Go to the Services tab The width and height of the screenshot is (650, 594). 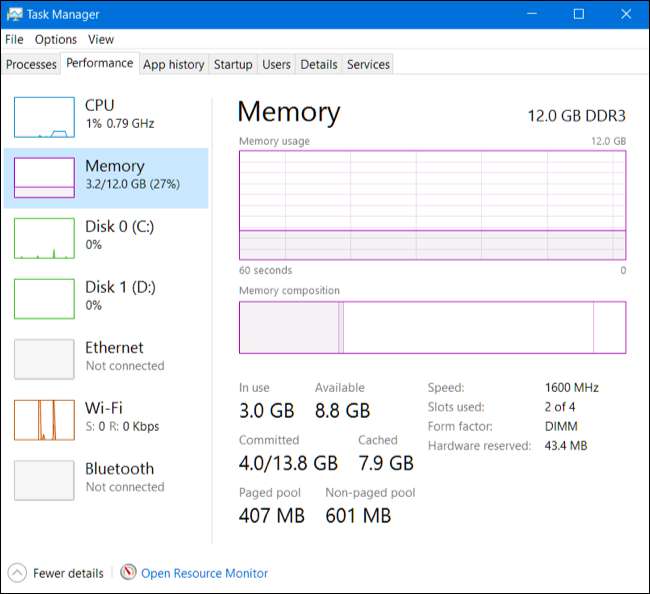368,64
